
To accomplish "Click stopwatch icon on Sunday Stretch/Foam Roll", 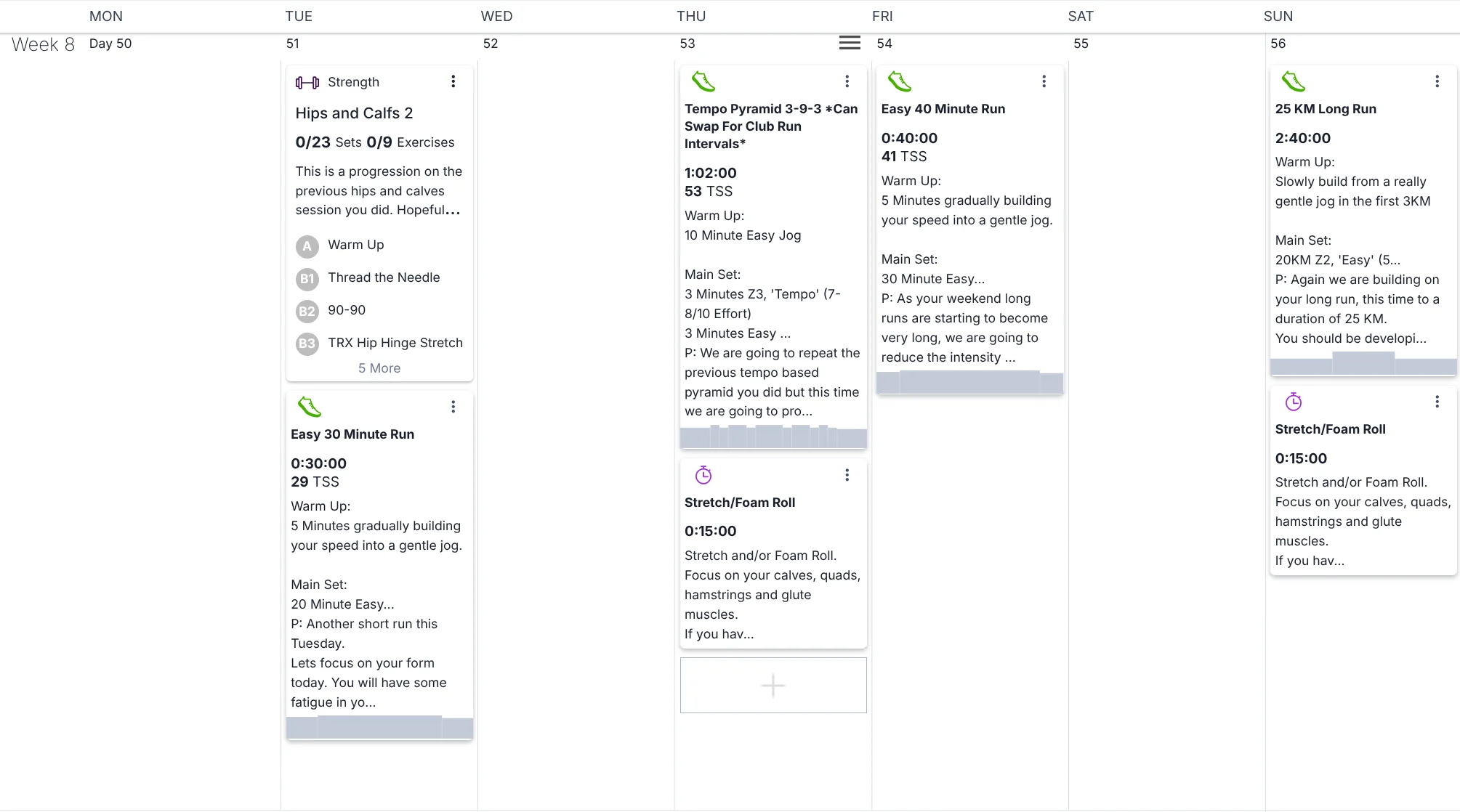I will (1294, 402).
